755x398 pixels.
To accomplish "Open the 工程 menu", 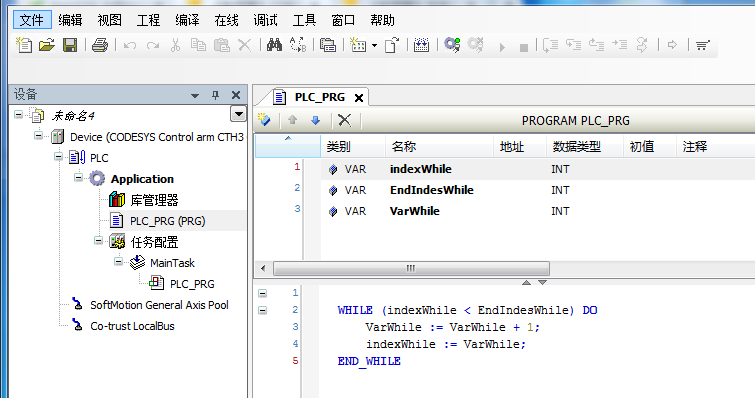I will 148,20.
